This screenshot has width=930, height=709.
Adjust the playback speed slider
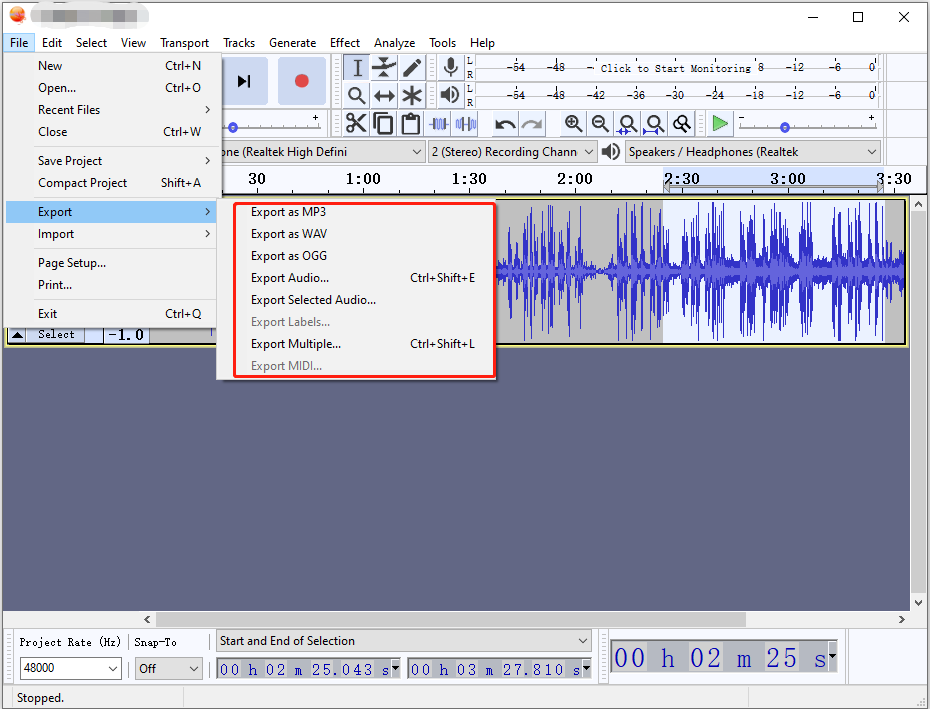(x=785, y=128)
